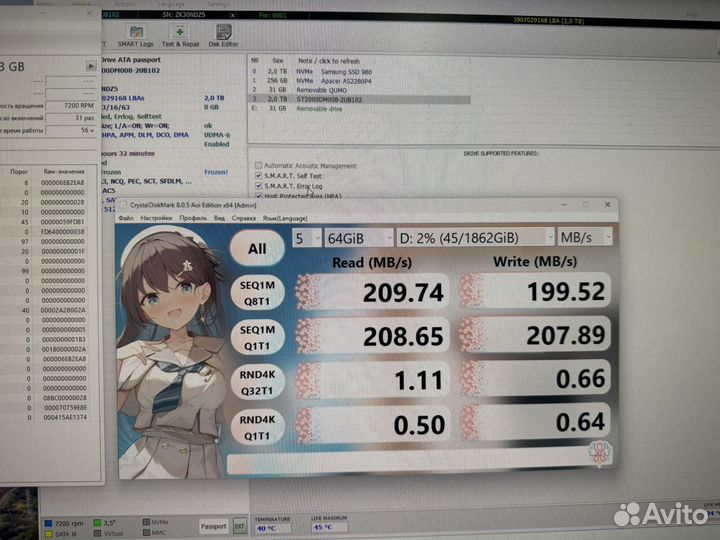Click the play arrow in the left window

coord(91,66)
